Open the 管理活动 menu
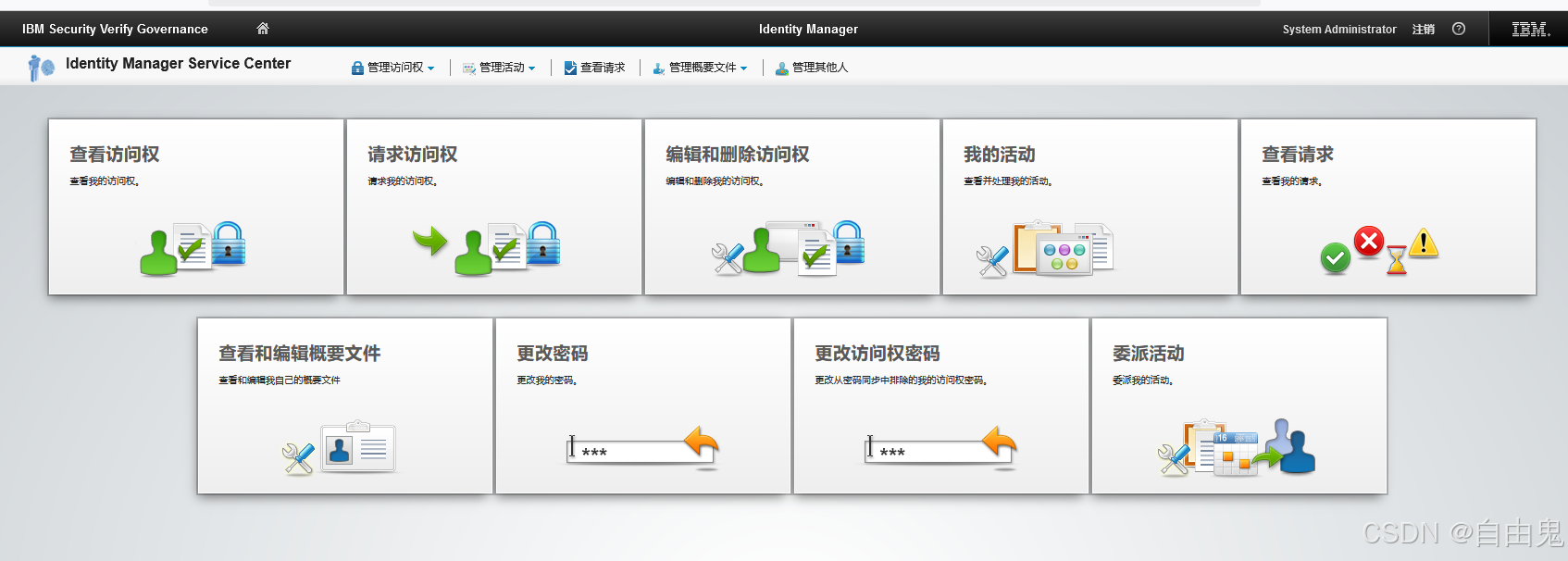 click(x=501, y=68)
